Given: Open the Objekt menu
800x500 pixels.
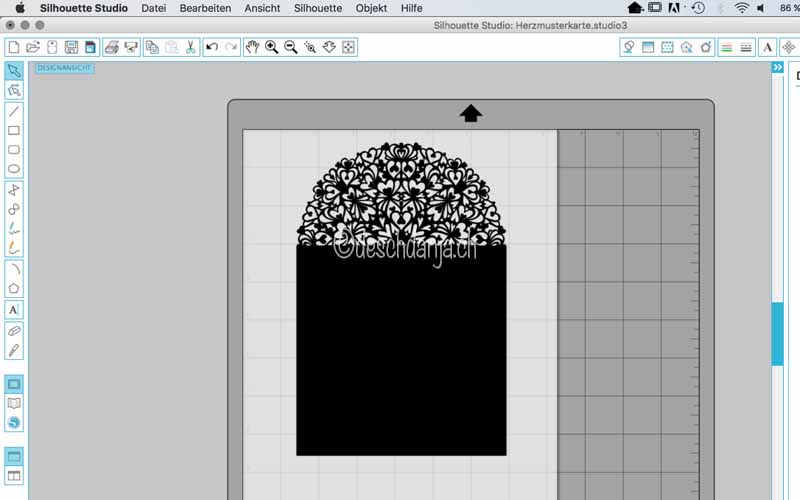Looking at the screenshot, I should (x=371, y=8).
